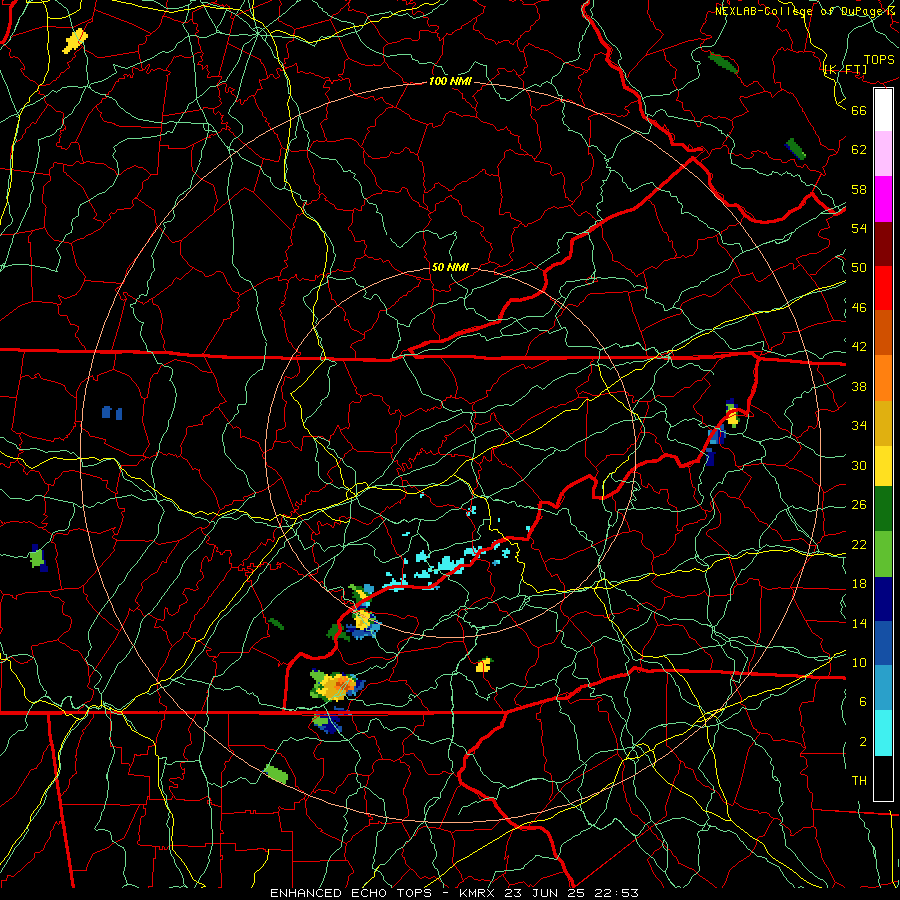Viewport: 900px width, 900px height.
Task: Click the ENHANCED ECHO TOPS title text
Action: (354, 893)
